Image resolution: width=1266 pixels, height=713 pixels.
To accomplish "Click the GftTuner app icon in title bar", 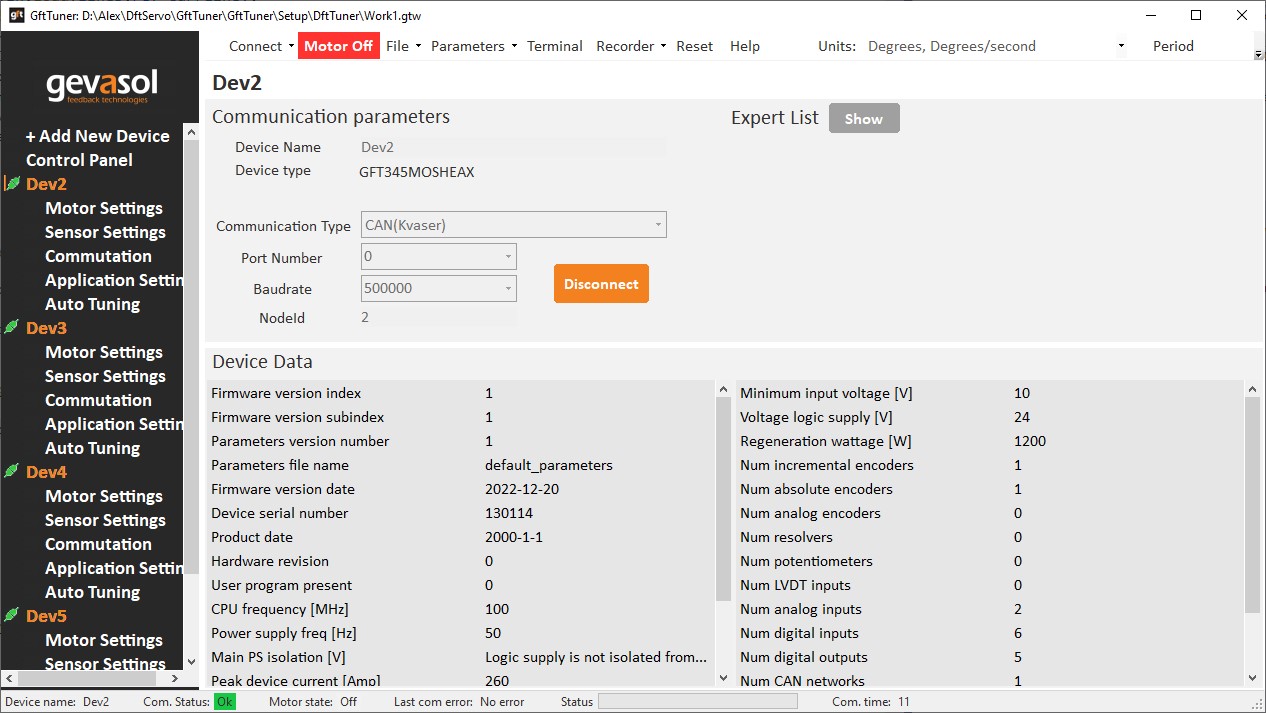I will coord(16,15).
